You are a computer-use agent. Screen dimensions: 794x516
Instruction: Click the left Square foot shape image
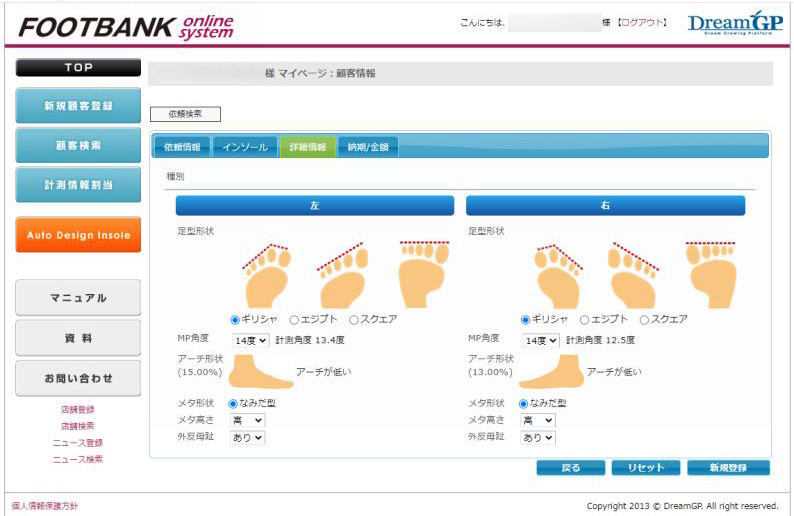pos(421,275)
